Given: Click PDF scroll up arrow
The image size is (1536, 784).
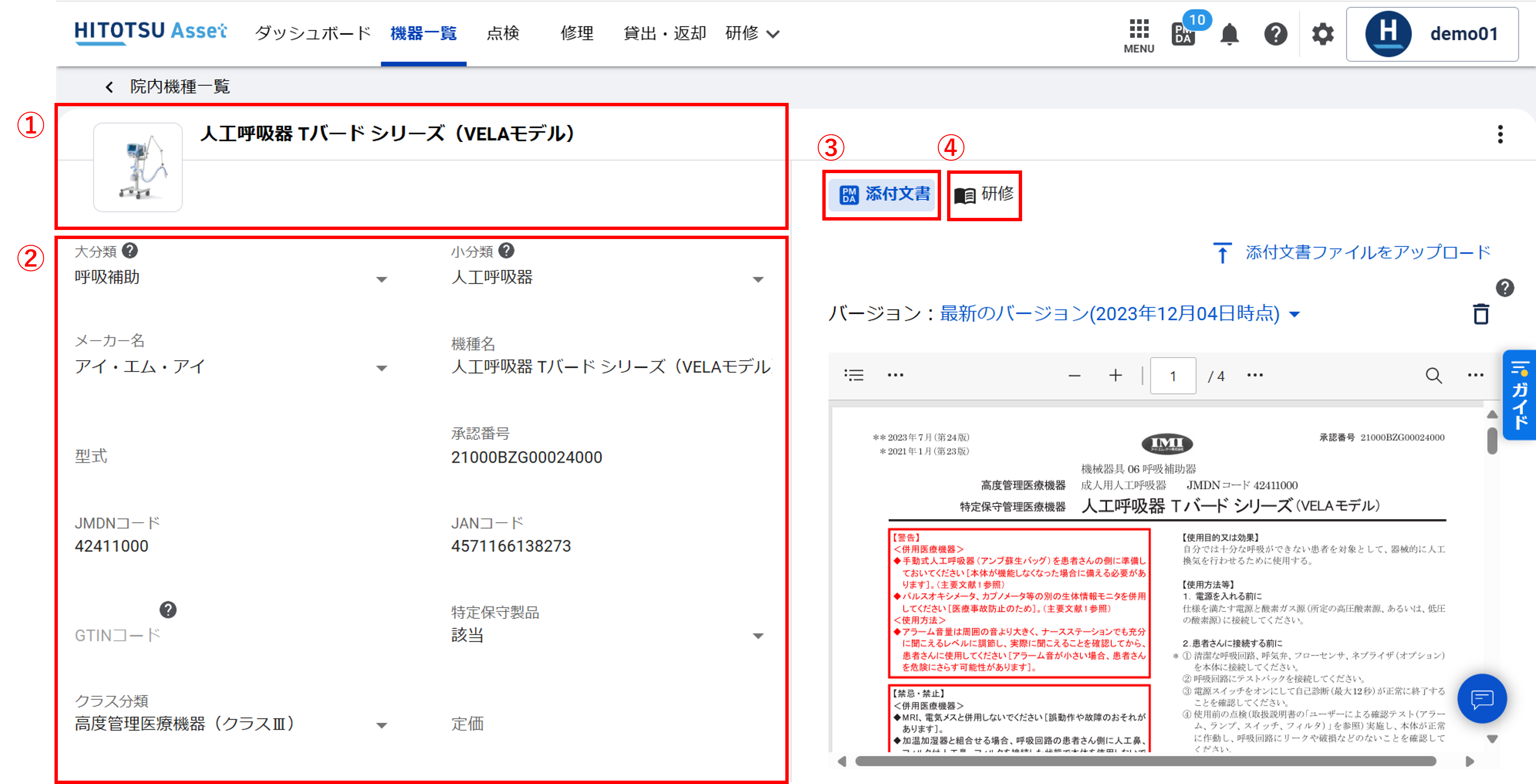Looking at the screenshot, I should click(x=1493, y=415).
